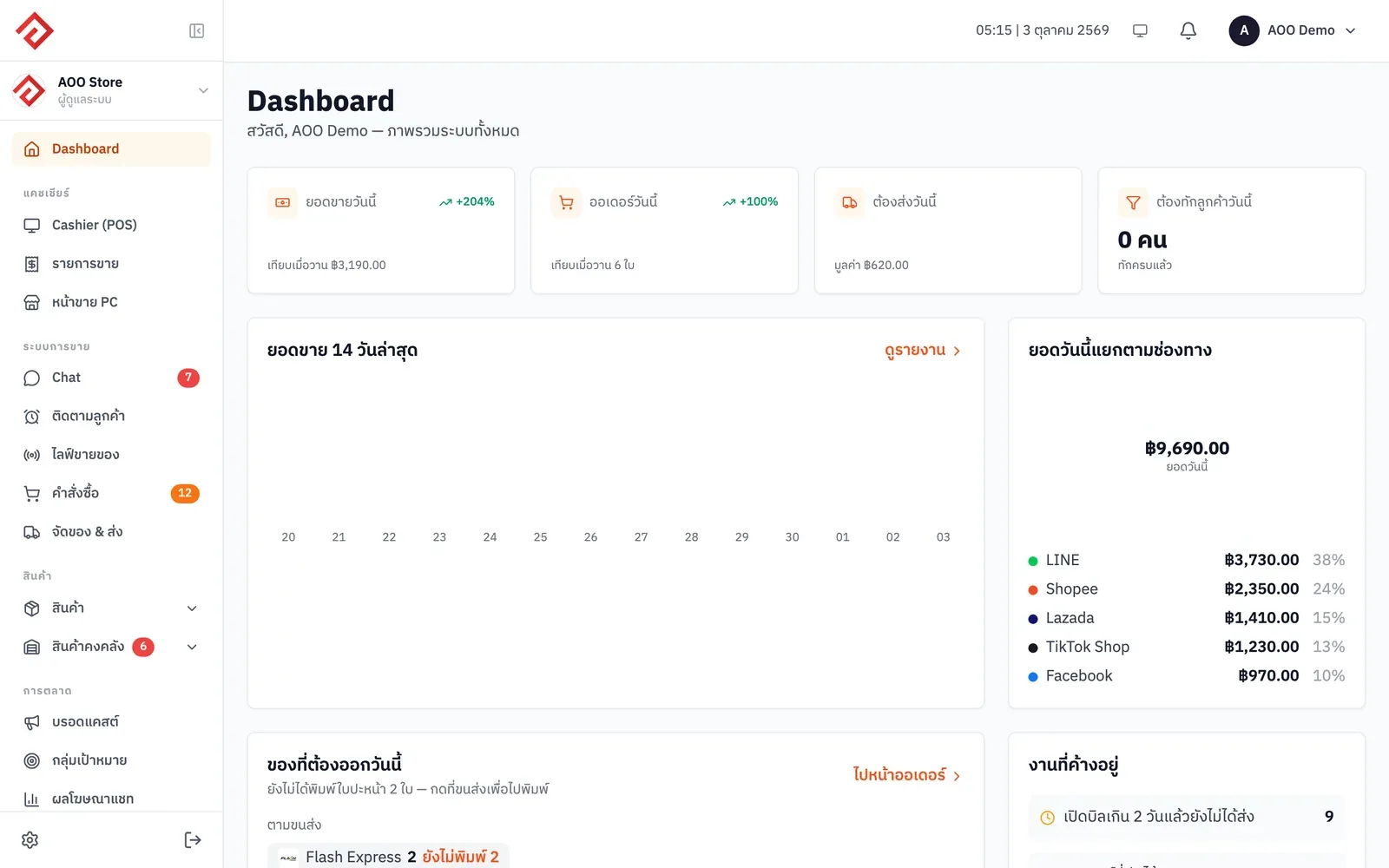Collapse the sidebar panel icon
1389x868 pixels.
197,31
